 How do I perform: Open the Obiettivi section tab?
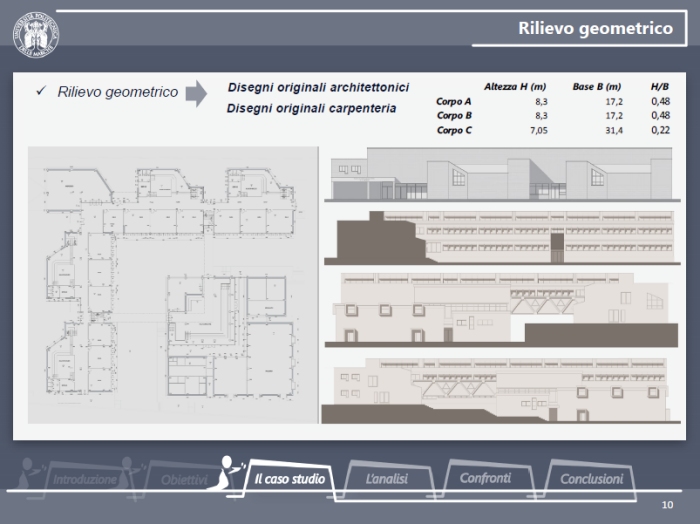pos(183,480)
